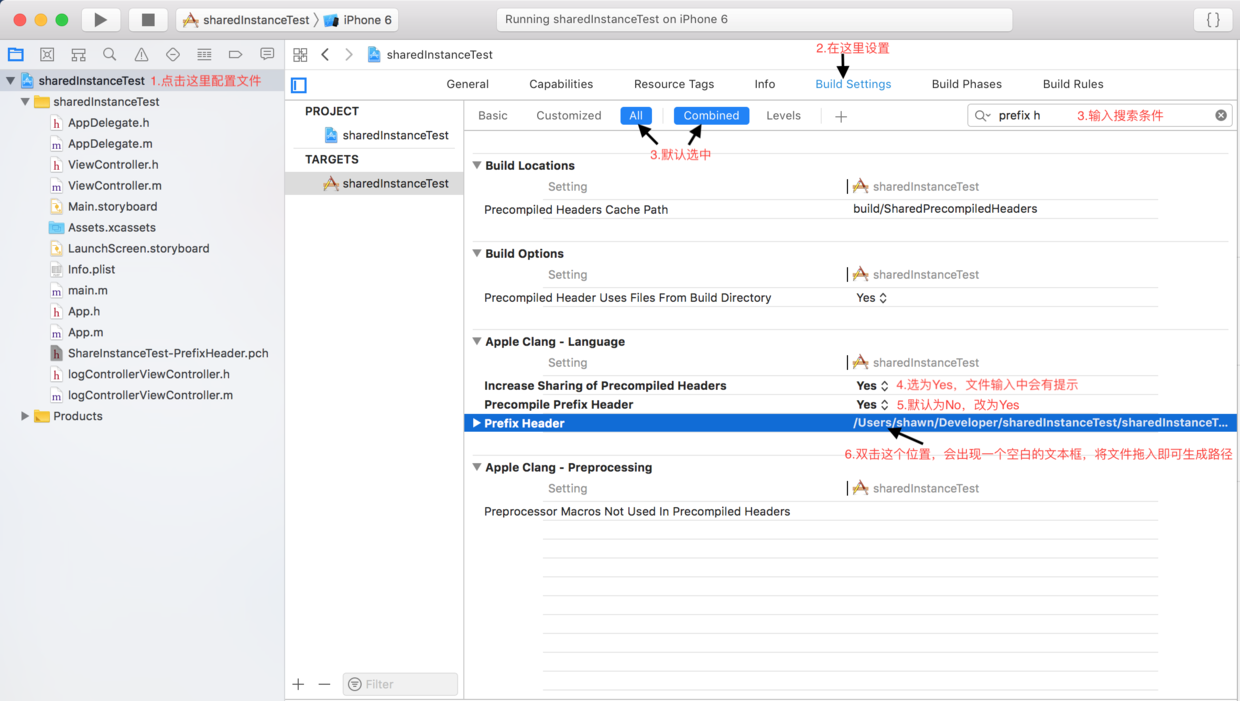Select the Basic filter
Image resolution: width=1240 pixels, height=701 pixels.
(x=493, y=116)
